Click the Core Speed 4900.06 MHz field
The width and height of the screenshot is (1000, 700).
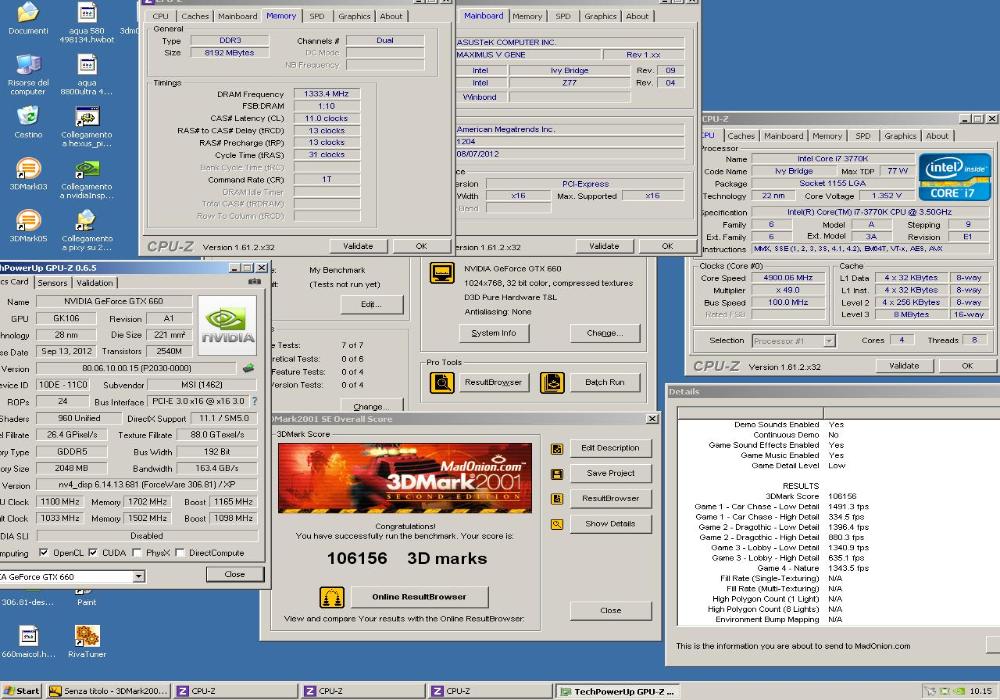(788, 278)
